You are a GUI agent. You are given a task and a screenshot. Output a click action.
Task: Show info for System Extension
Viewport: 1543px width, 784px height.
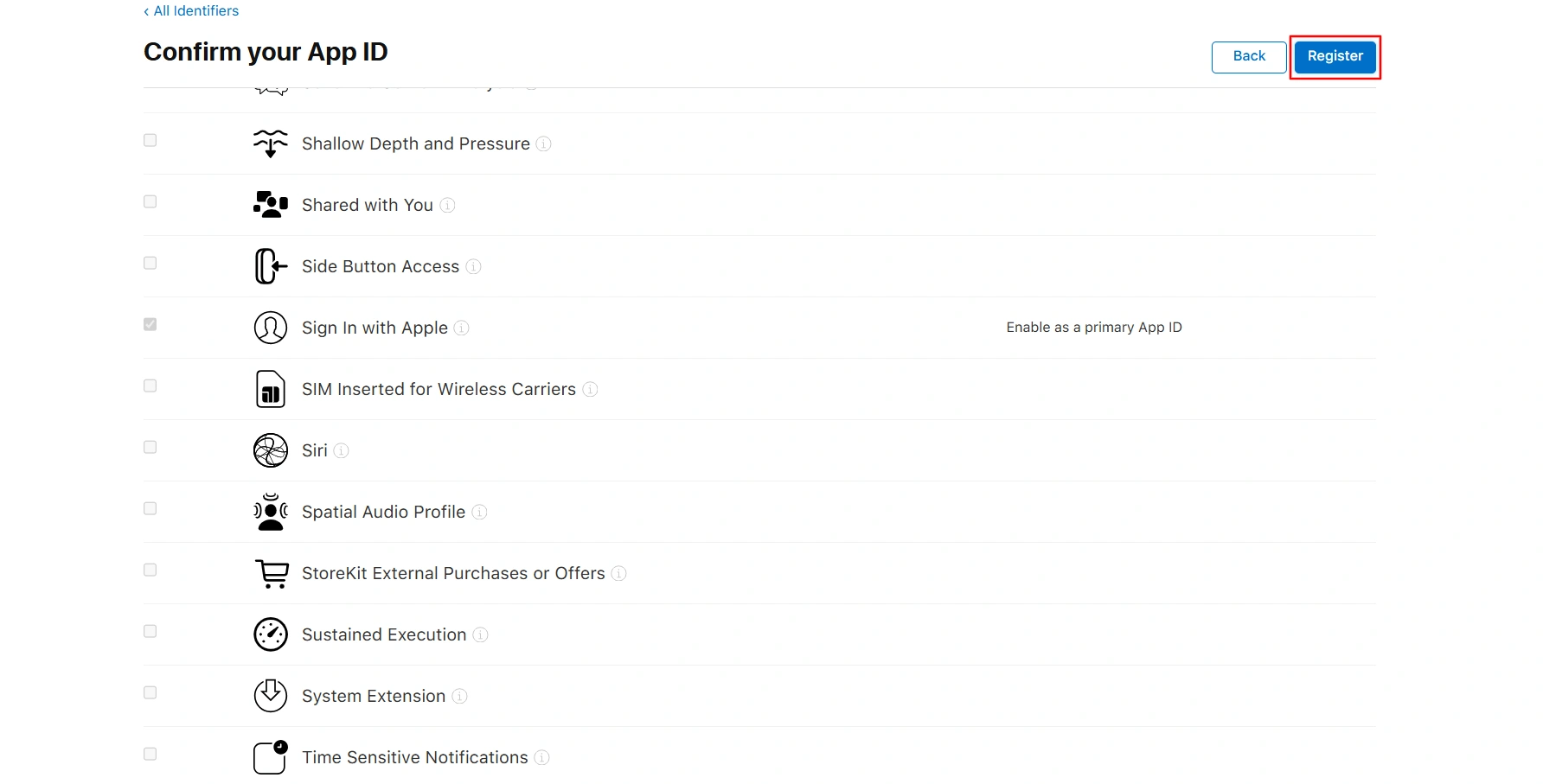(x=460, y=696)
